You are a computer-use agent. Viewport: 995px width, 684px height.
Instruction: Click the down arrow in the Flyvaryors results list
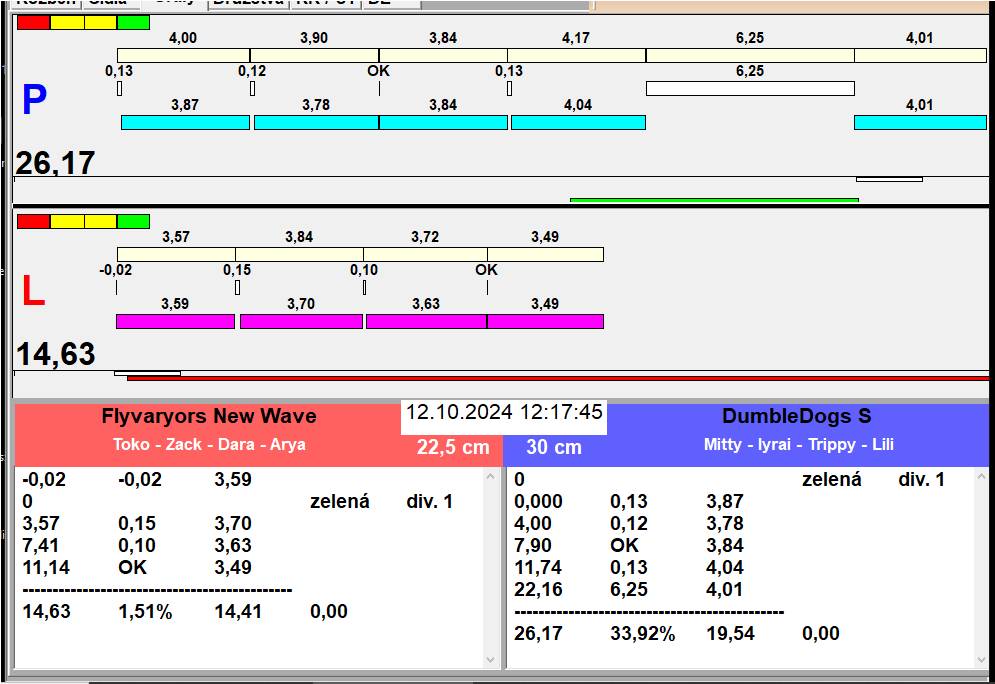point(490,660)
